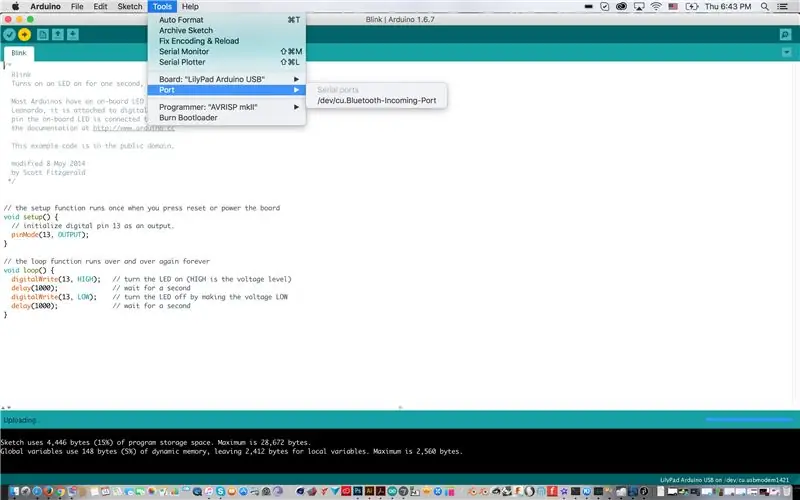
Task: Choose Archive Sketch menu item
Action: click(227, 30)
